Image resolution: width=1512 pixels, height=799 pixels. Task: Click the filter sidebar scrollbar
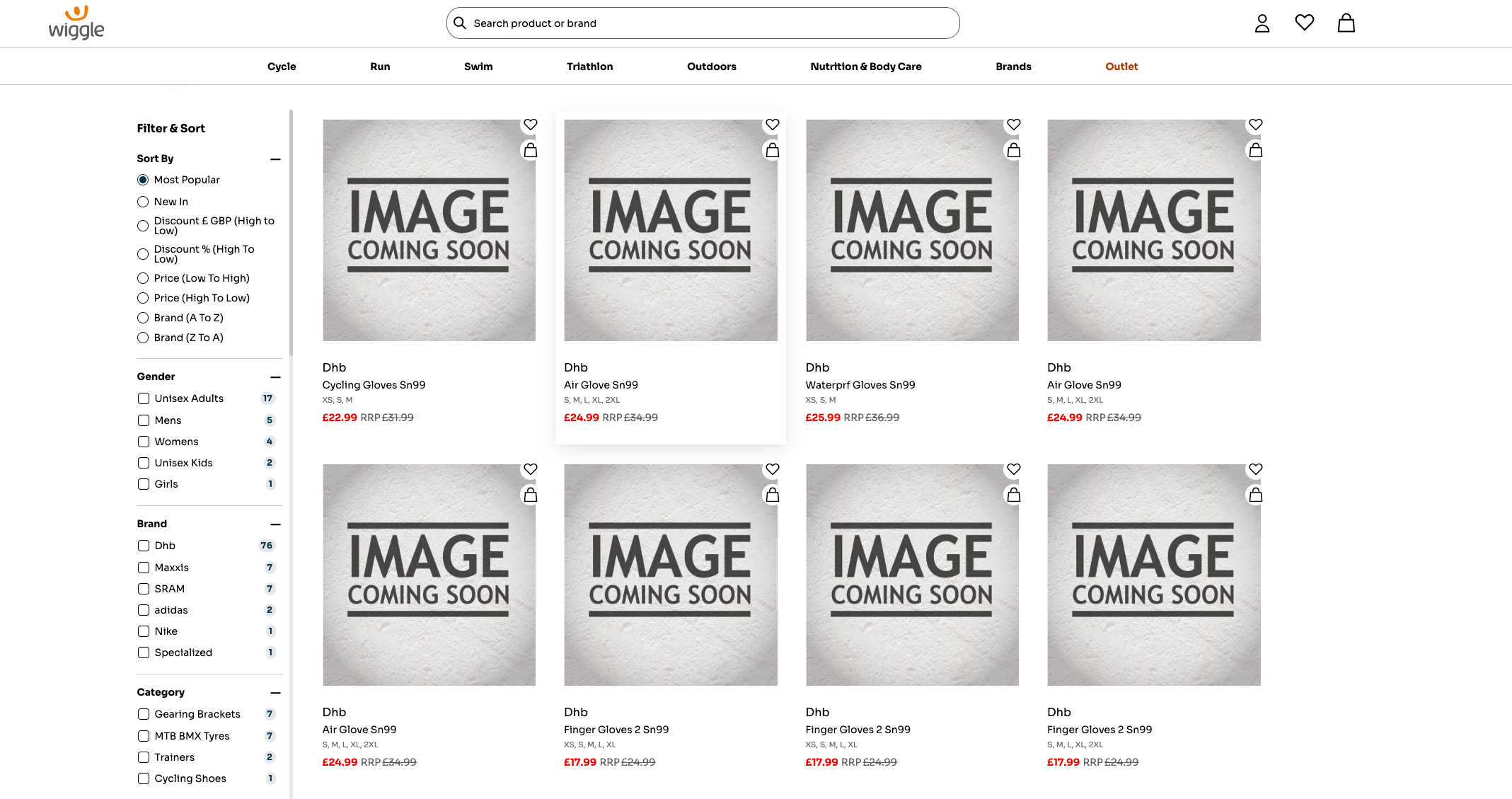tap(291, 234)
